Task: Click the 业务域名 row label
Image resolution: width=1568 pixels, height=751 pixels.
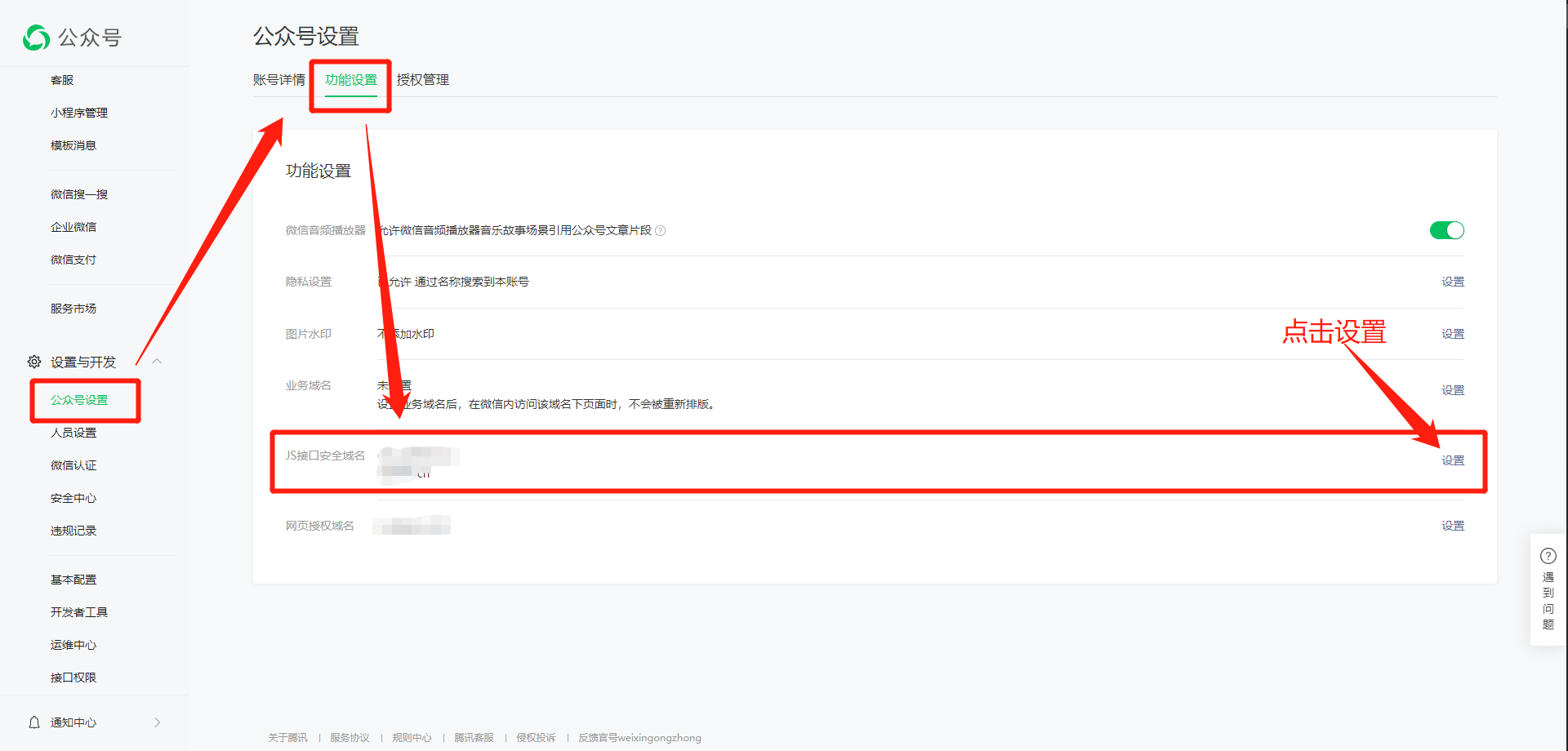Action: coord(309,385)
